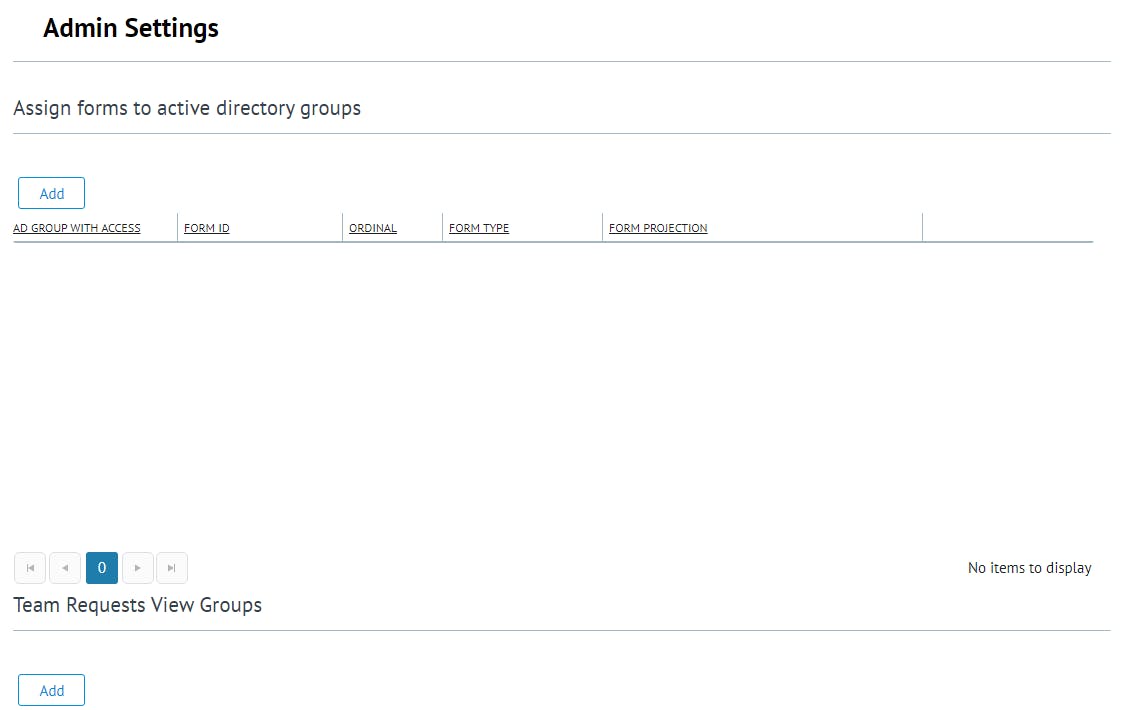The image size is (1133, 710).
Task: Click the divider under Team Requests View Groups
Action: (562, 630)
